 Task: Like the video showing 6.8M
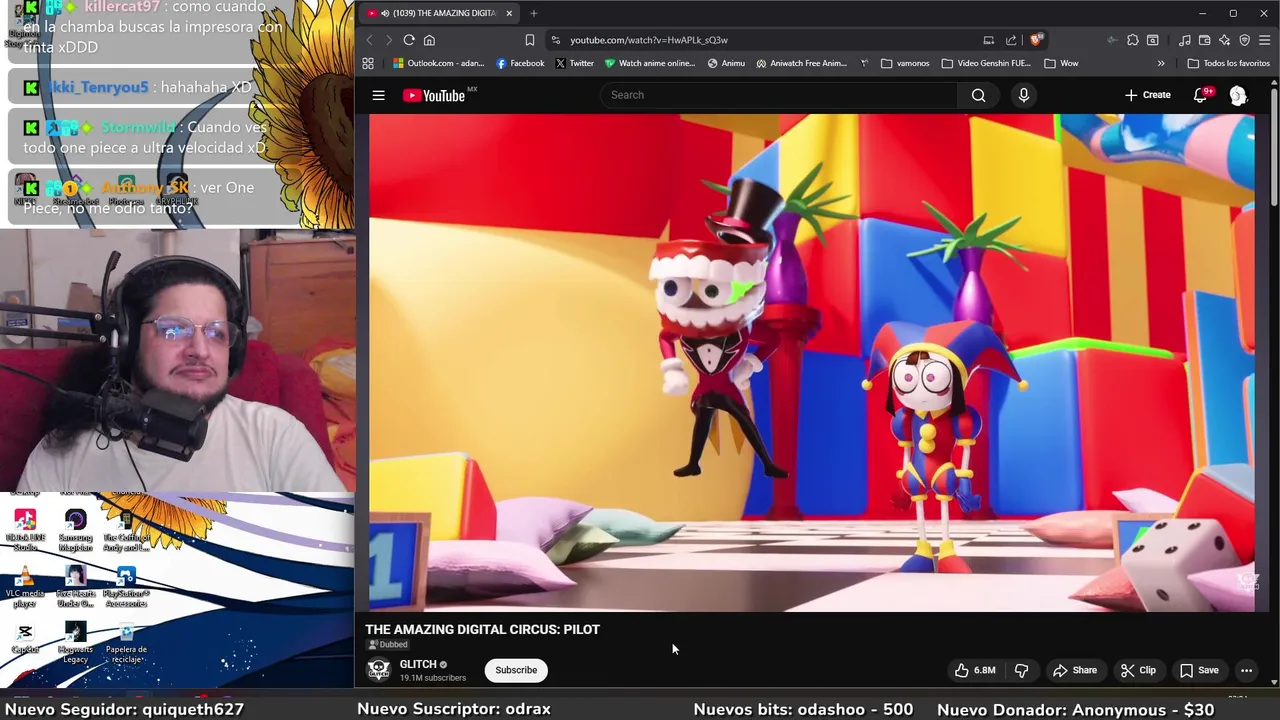click(975, 670)
